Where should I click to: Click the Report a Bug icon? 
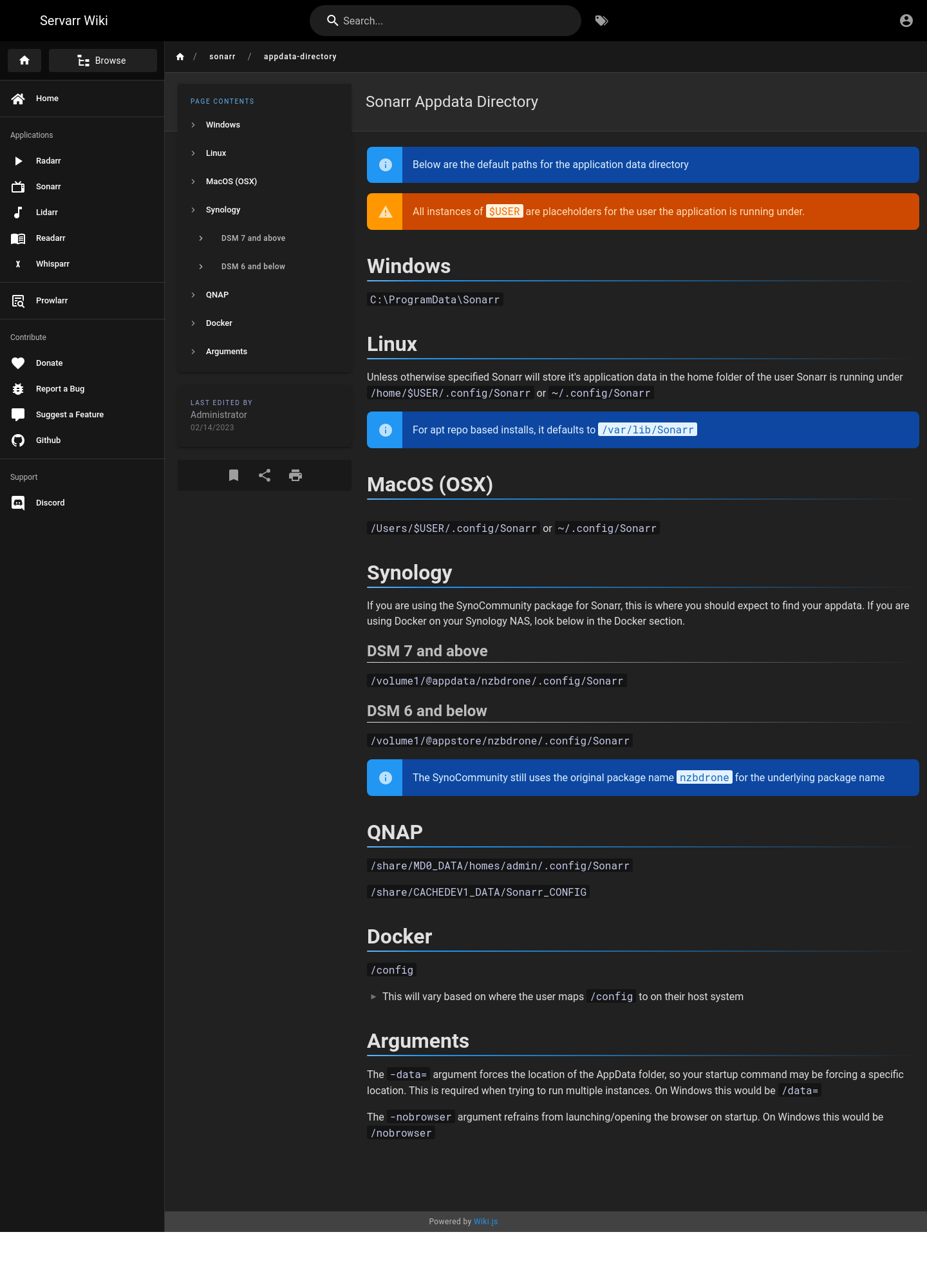pyautogui.click(x=18, y=389)
